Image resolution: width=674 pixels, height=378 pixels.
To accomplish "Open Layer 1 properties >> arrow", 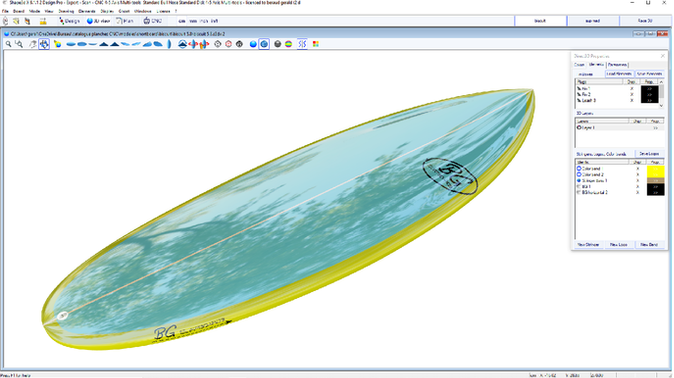I will (x=656, y=128).
